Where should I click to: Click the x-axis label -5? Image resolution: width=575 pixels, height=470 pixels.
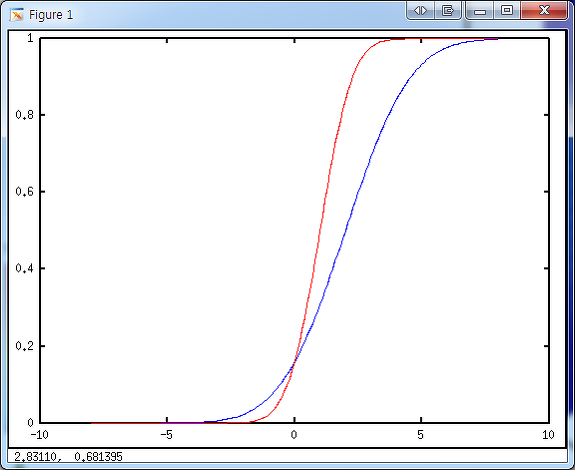[x=166, y=435]
